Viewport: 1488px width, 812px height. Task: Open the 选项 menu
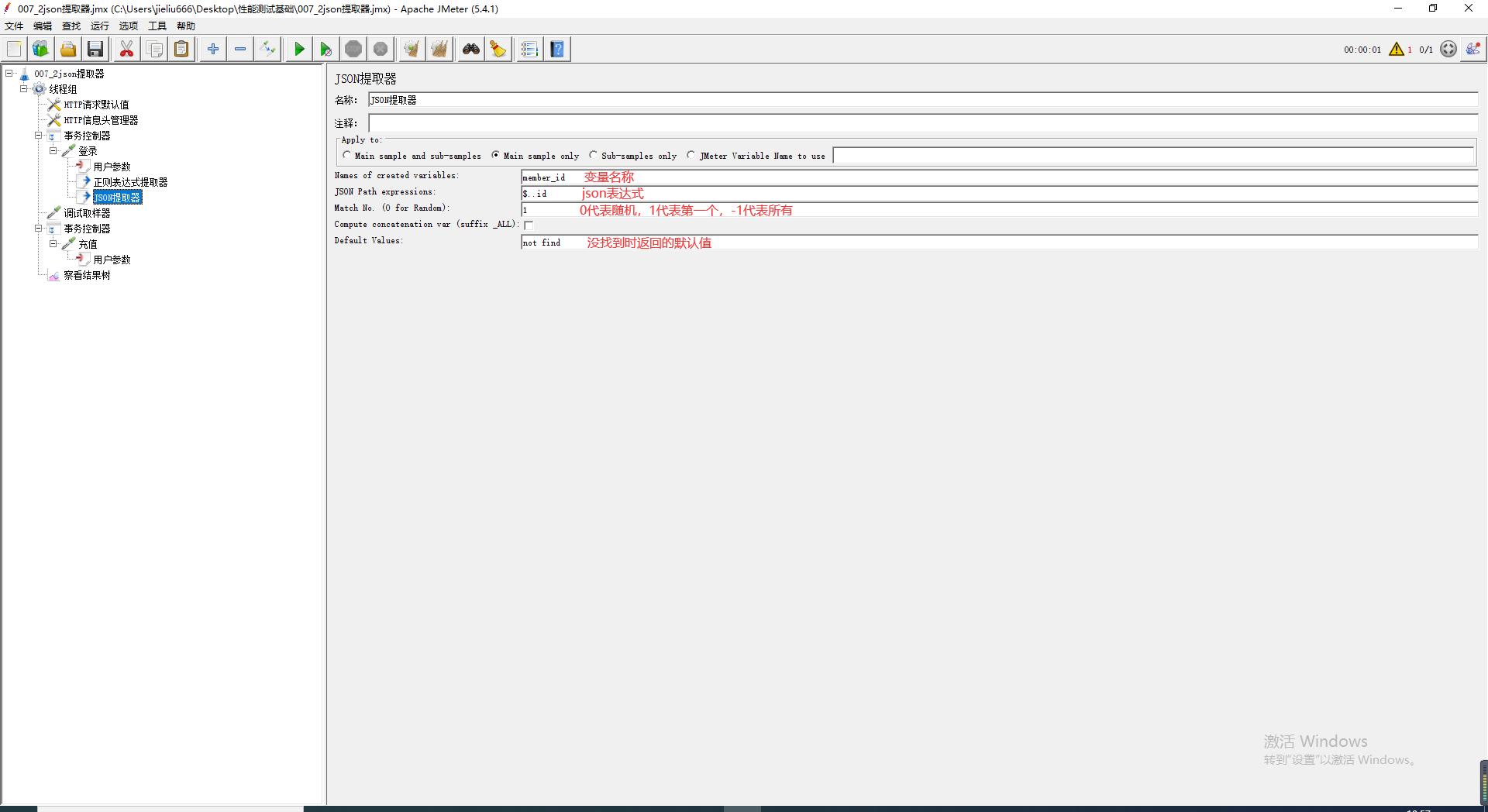pos(129,26)
